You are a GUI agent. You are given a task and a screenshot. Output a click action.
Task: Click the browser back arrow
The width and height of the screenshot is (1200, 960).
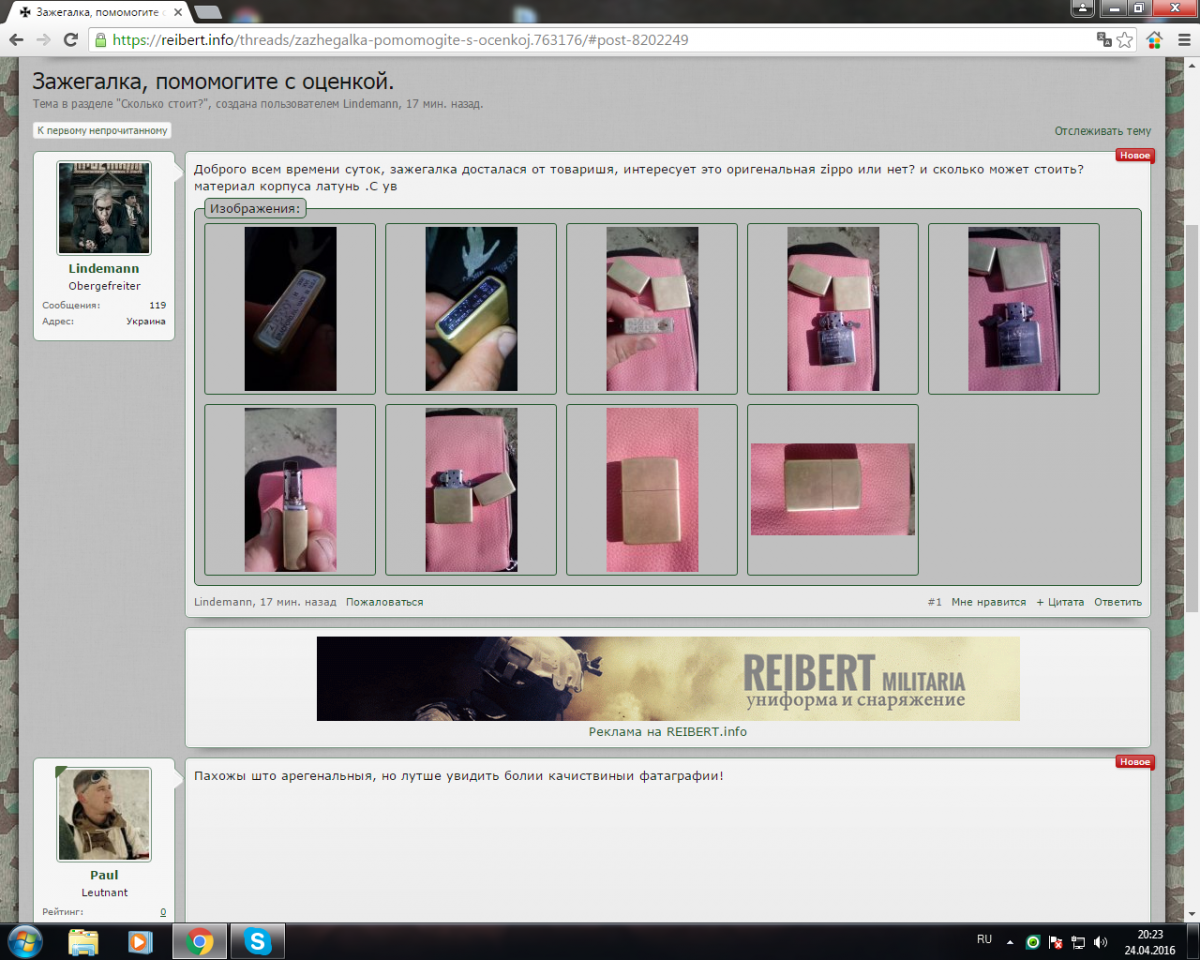point(17,40)
